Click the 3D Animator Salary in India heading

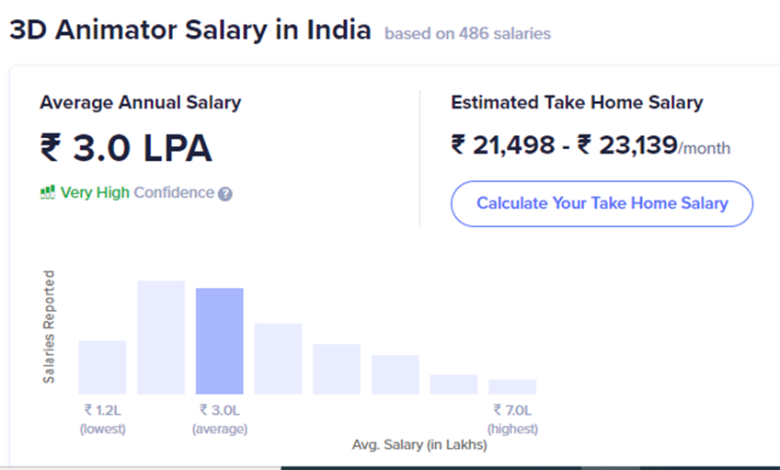pyautogui.click(x=191, y=30)
